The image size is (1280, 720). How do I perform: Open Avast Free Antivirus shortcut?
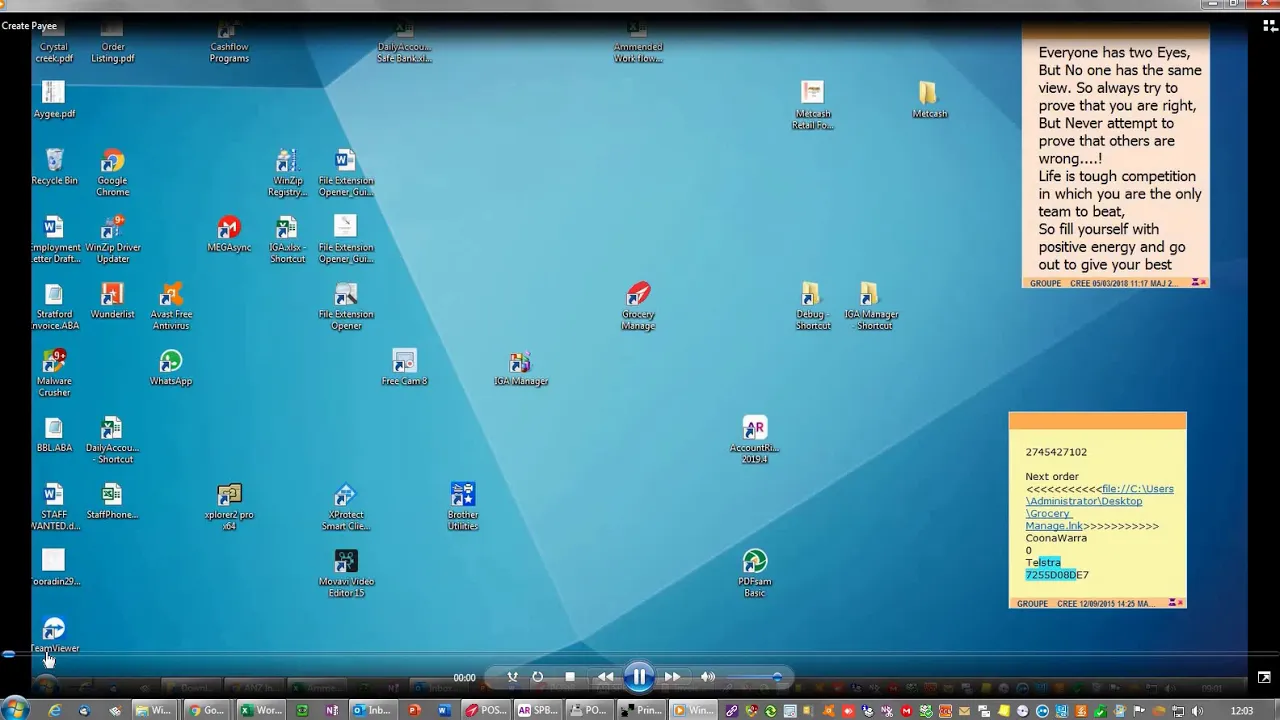pyautogui.click(x=171, y=307)
